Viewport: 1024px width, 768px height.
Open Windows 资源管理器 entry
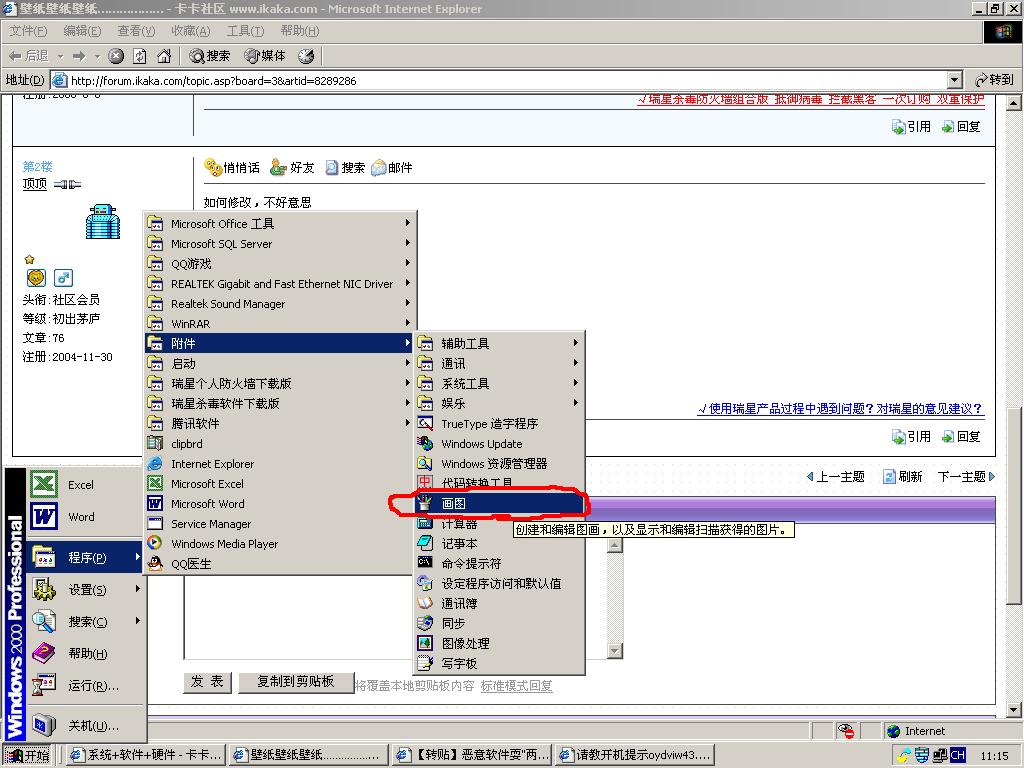coord(499,464)
